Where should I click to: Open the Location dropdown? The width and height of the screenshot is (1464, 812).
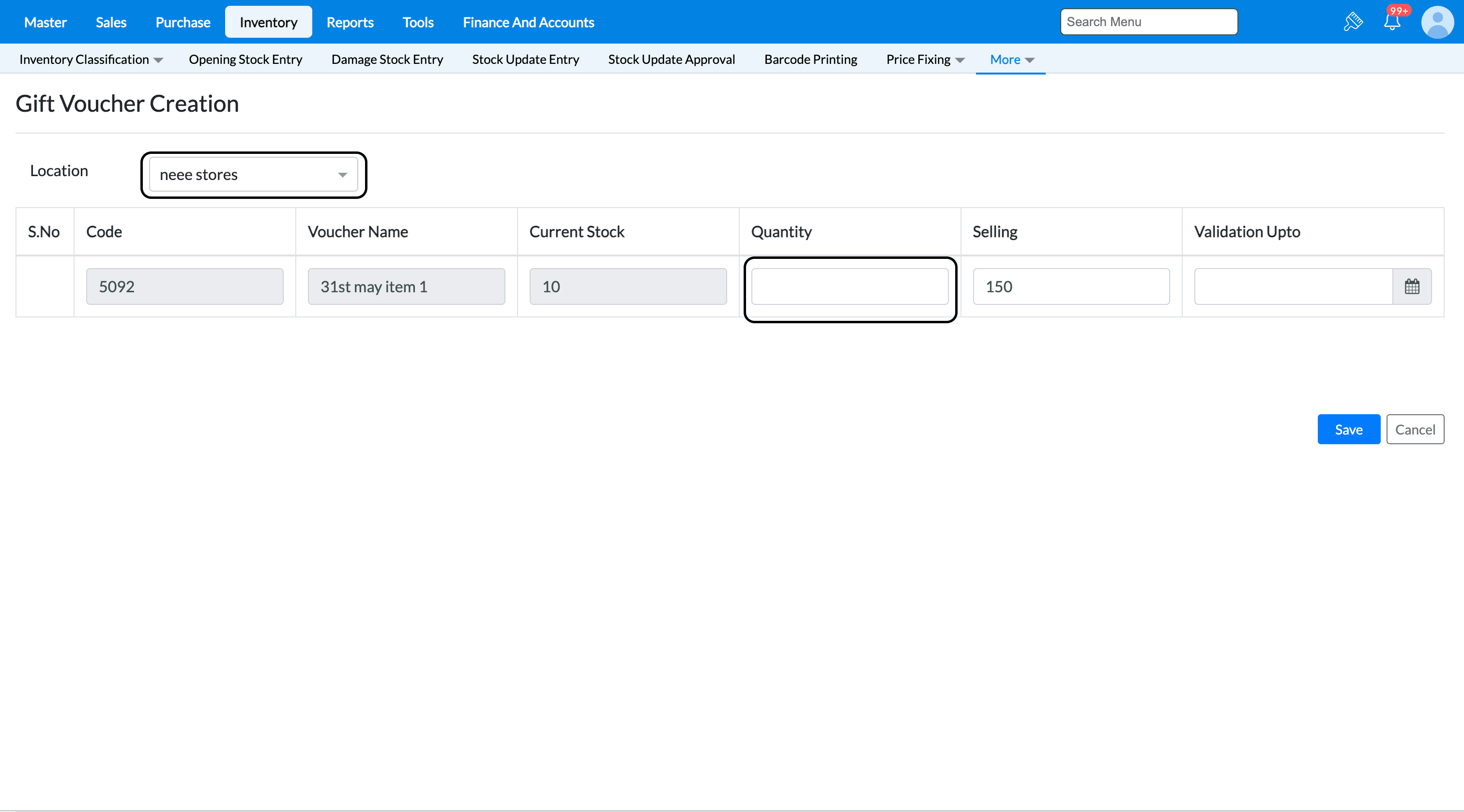(254, 174)
